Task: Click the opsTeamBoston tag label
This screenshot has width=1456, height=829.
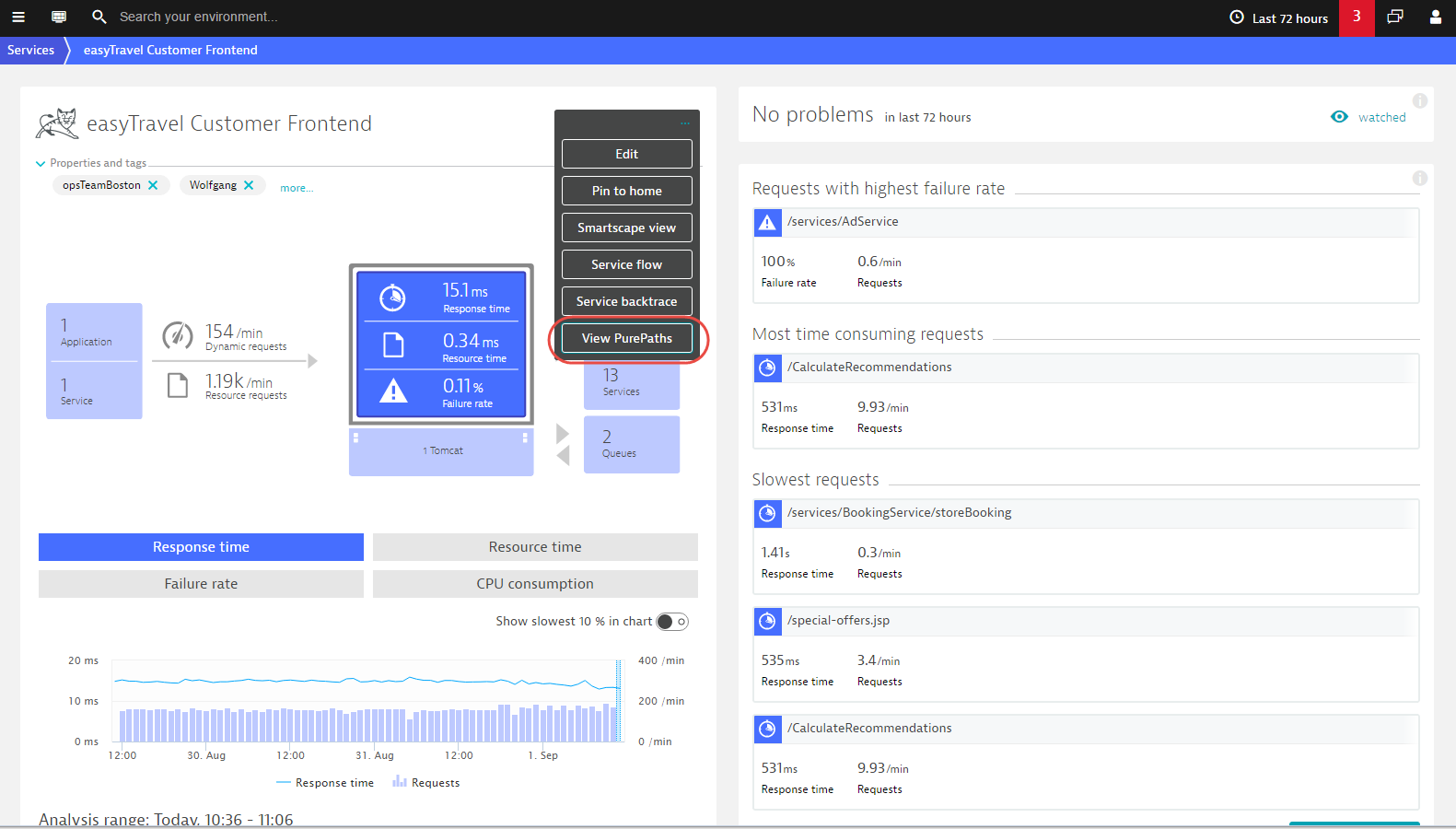Action: pyautogui.click(x=101, y=185)
